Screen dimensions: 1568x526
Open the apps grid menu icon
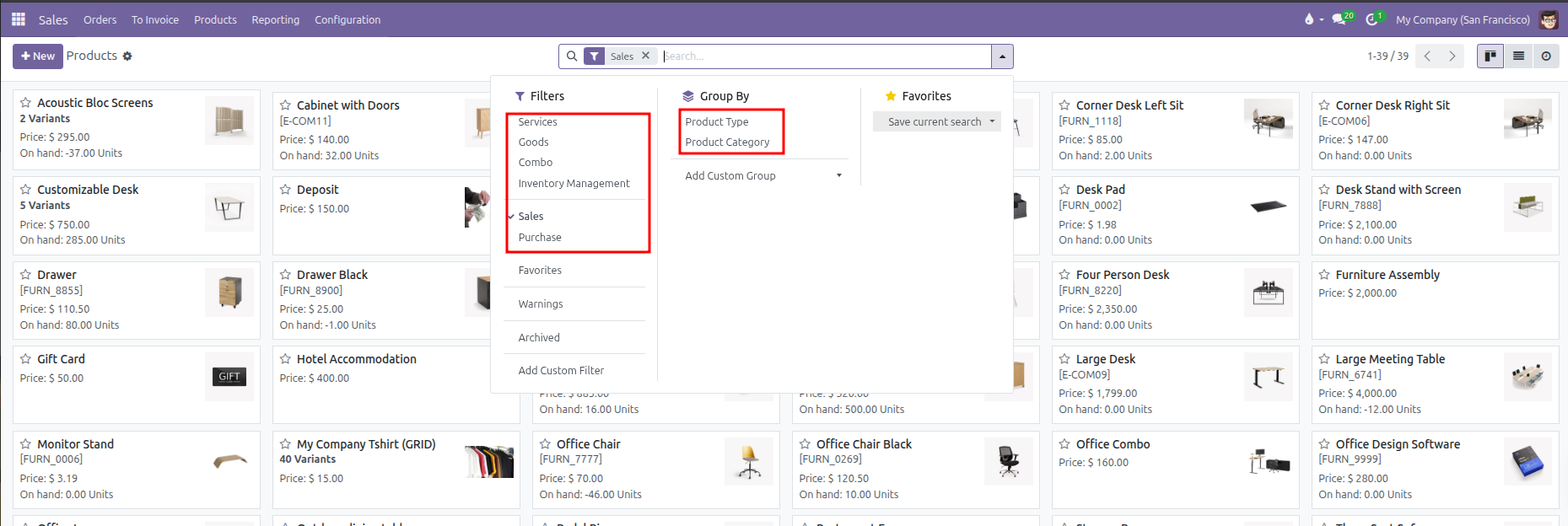click(x=18, y=19)
